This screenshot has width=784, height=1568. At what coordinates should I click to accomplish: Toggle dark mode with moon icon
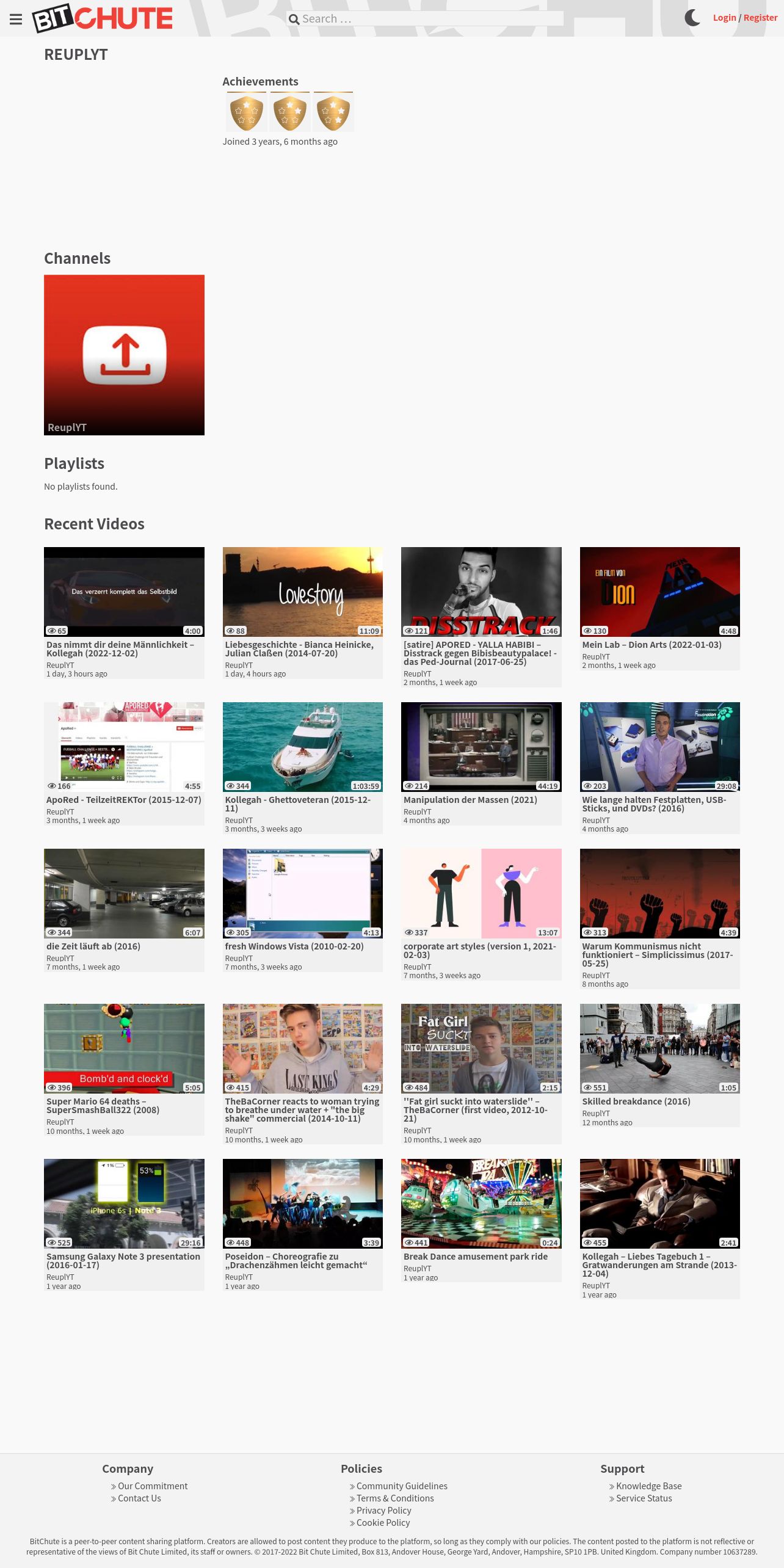[x=692, y=18]
